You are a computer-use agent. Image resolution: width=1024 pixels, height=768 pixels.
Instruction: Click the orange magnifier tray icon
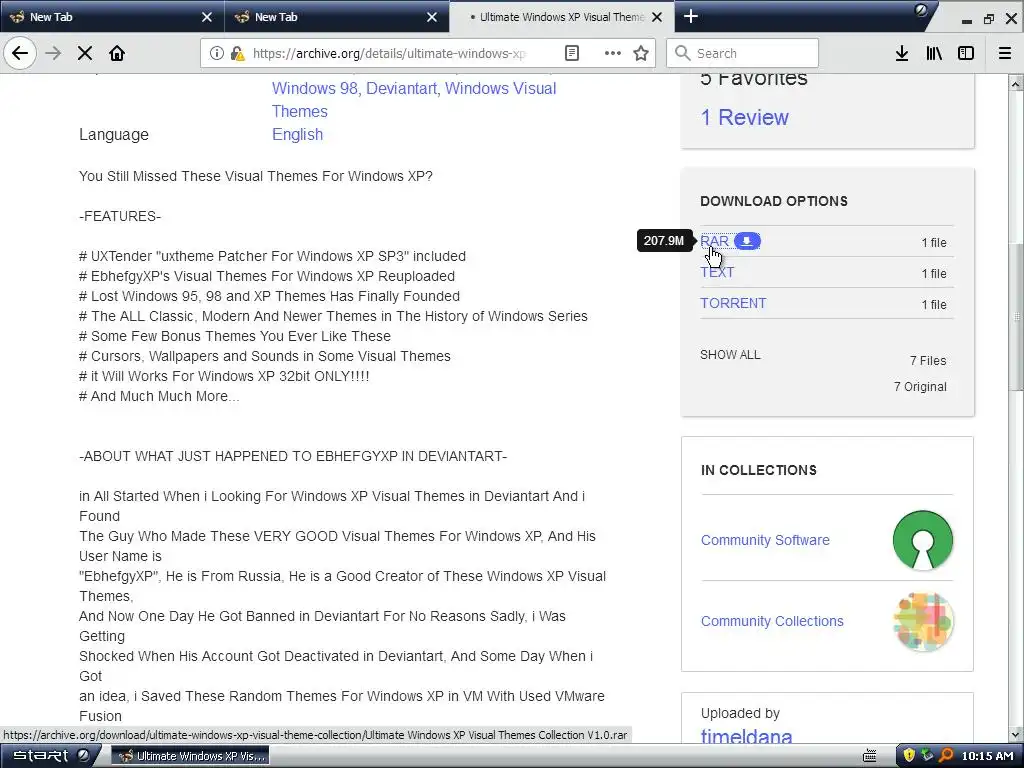point(946,756)
